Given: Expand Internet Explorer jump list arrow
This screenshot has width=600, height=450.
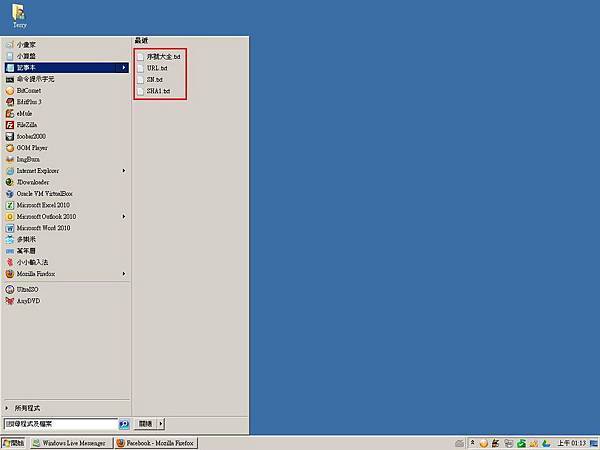Looking at the screenshot, I should [124, 171].
